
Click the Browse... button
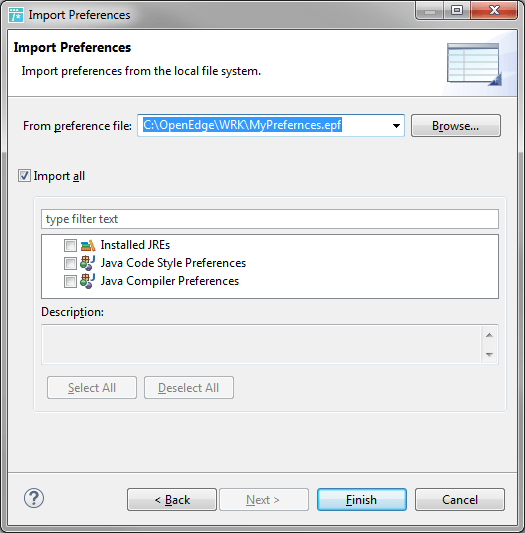coord(456,126)
